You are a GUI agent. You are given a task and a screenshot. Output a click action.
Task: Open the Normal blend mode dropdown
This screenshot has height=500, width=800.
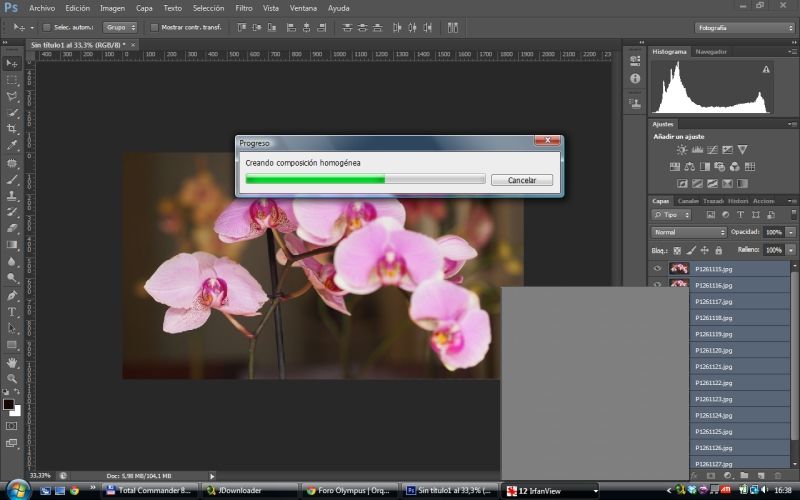[689, 232]
